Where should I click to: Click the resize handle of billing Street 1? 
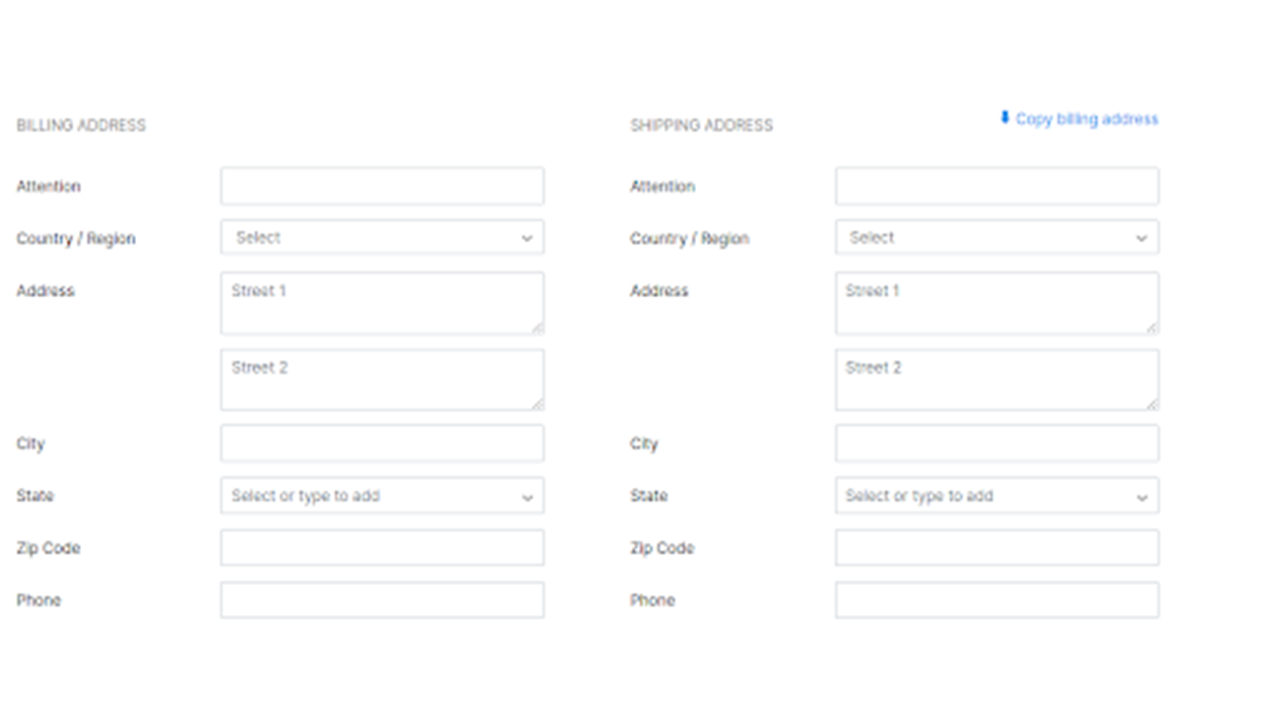pyautogui.click(x=538, y=327)
